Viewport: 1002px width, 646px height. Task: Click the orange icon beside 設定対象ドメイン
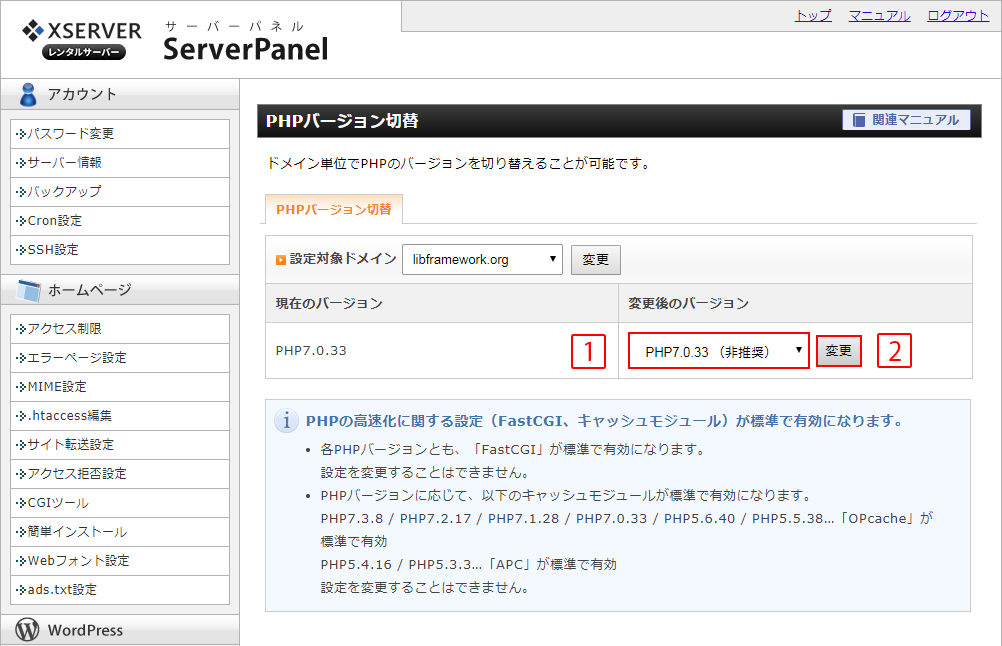coord(281,259)
